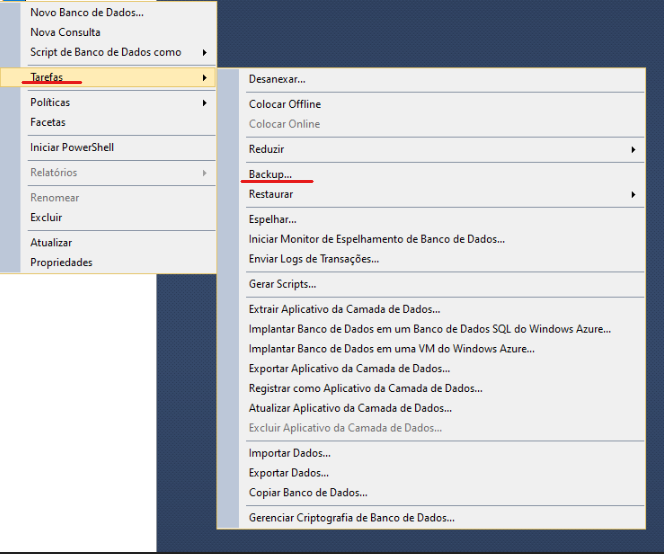This screenshot has height=554, width=664.
Task: Open Propriedades of the database
Action: [61, 262]
